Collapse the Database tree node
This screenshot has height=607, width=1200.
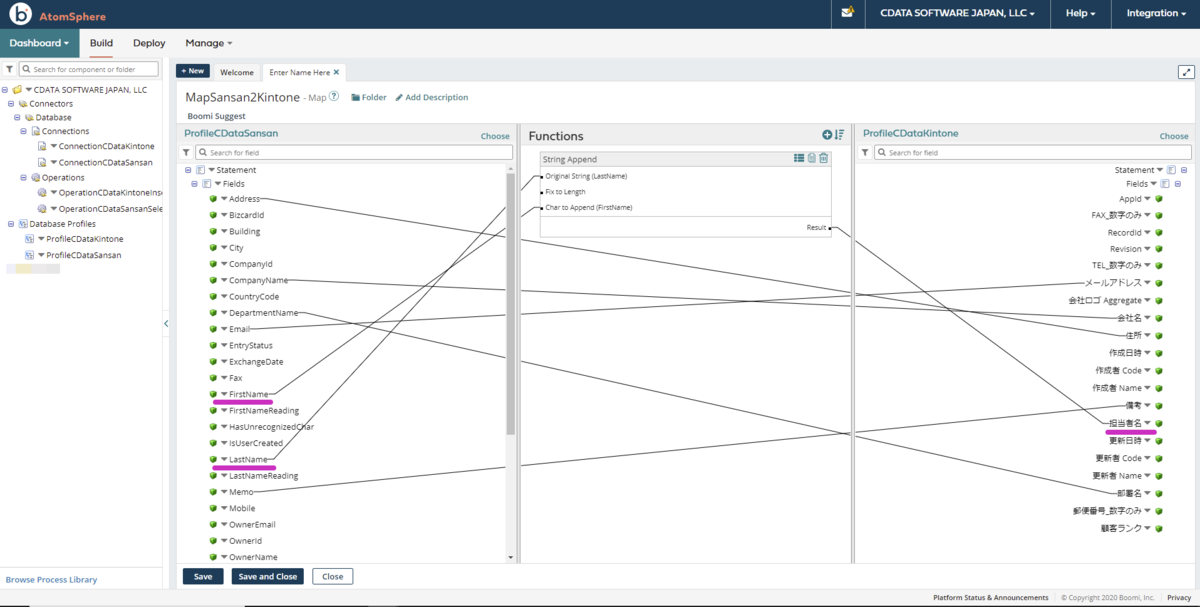(x=17, y=117)
